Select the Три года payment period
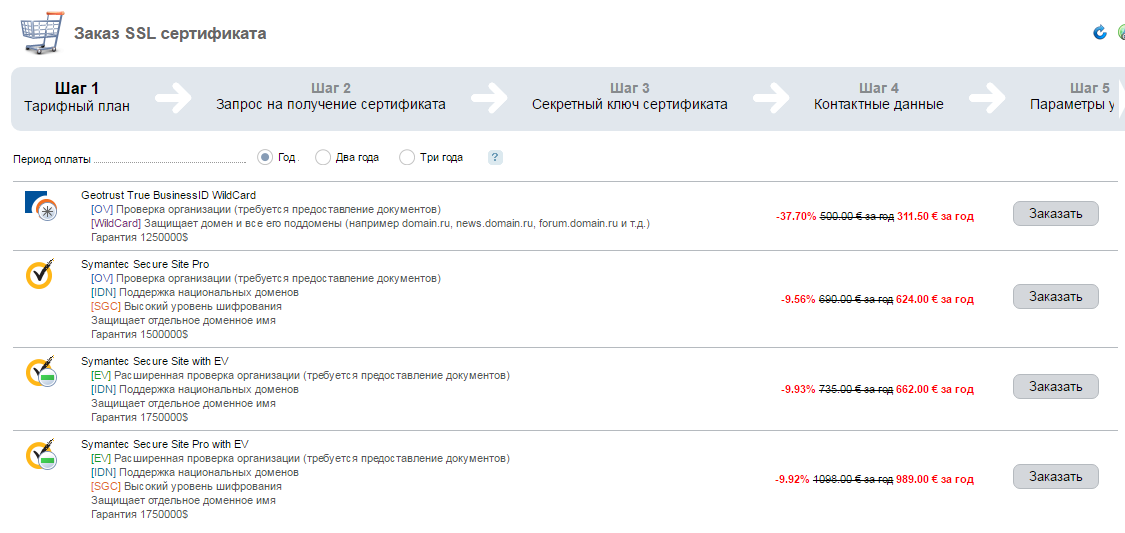 pyautogui.click(x=407, y=157)
